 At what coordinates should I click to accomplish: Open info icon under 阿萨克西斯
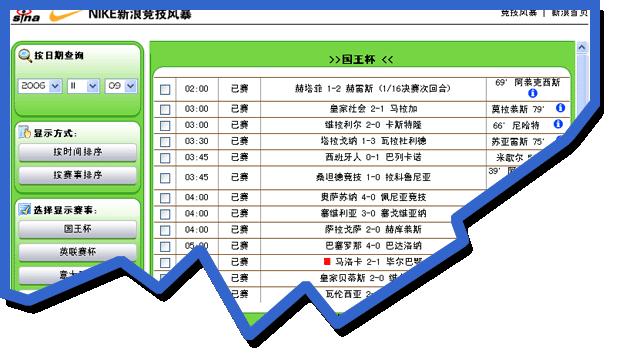(x=533, y=93)
